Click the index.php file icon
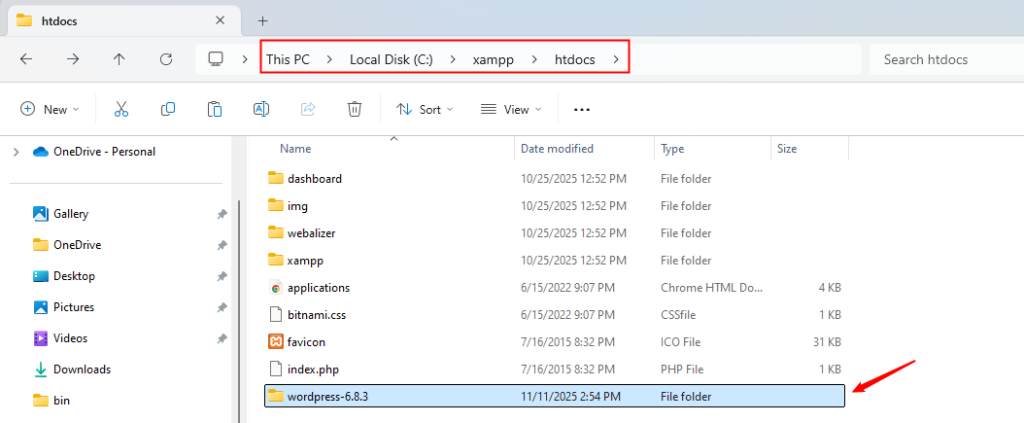Image resolution: width=1024 pixels, height=423 pixels. point(276,369)
